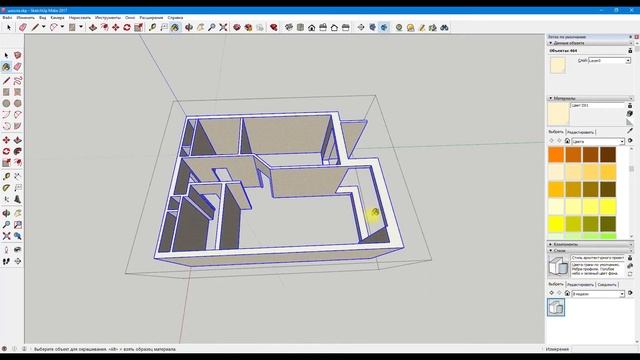Viewport: 640px width, 360px height.
Task: Select the Tape Measure in top toolbar
Action: tap(152, 27)
